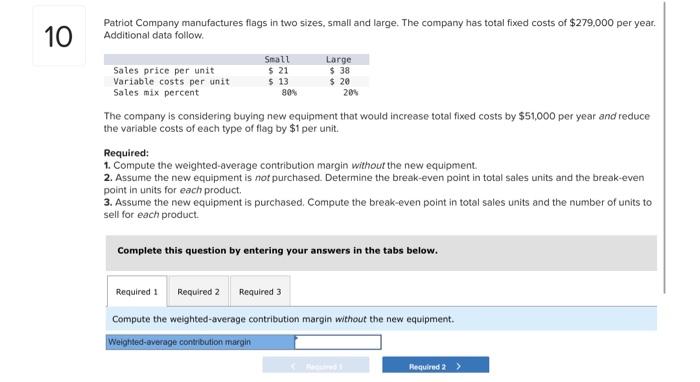Click the Large column header in data table
Screen dimensions: 700x382
pyautogui.click(x=338, y=59)
